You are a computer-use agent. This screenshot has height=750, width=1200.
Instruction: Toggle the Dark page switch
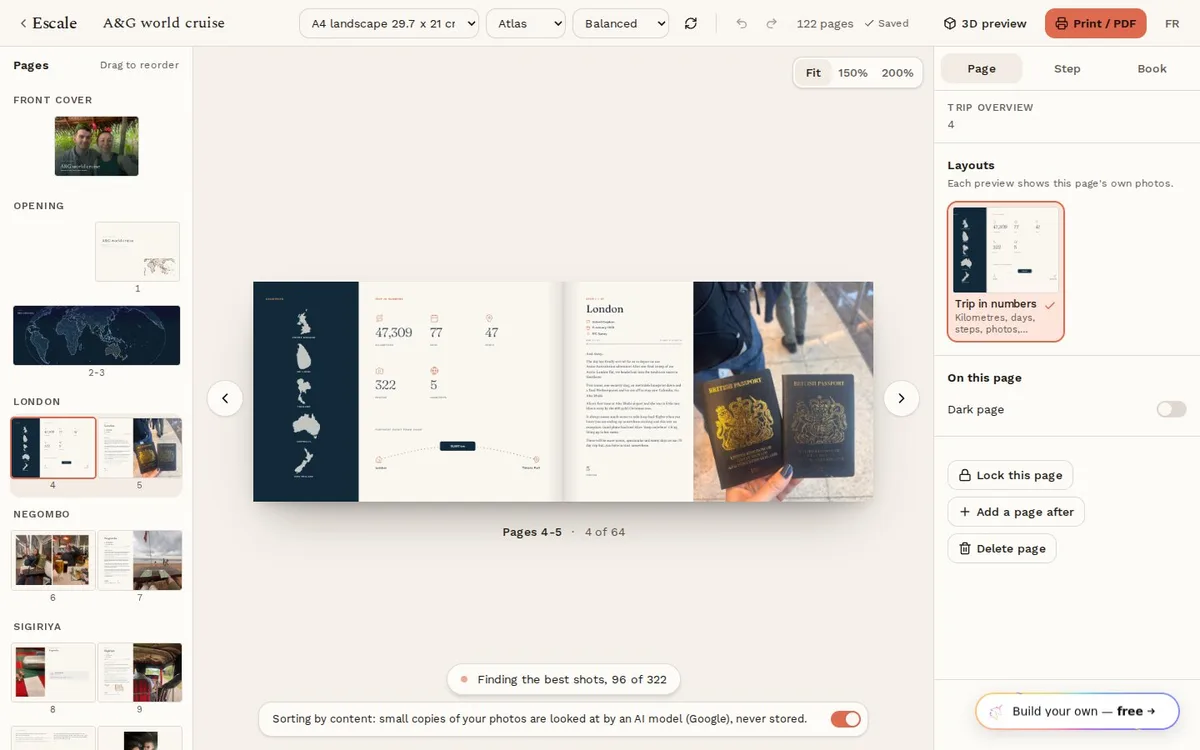[1171, 409]
